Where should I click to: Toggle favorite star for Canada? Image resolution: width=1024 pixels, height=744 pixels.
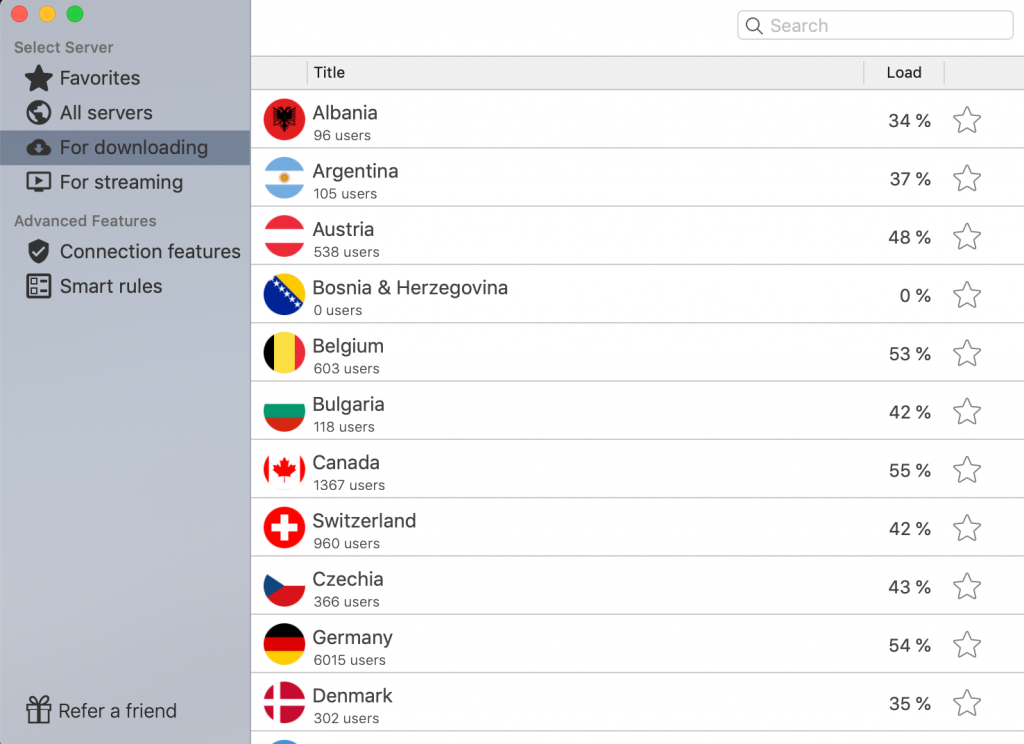coord(967,470)
